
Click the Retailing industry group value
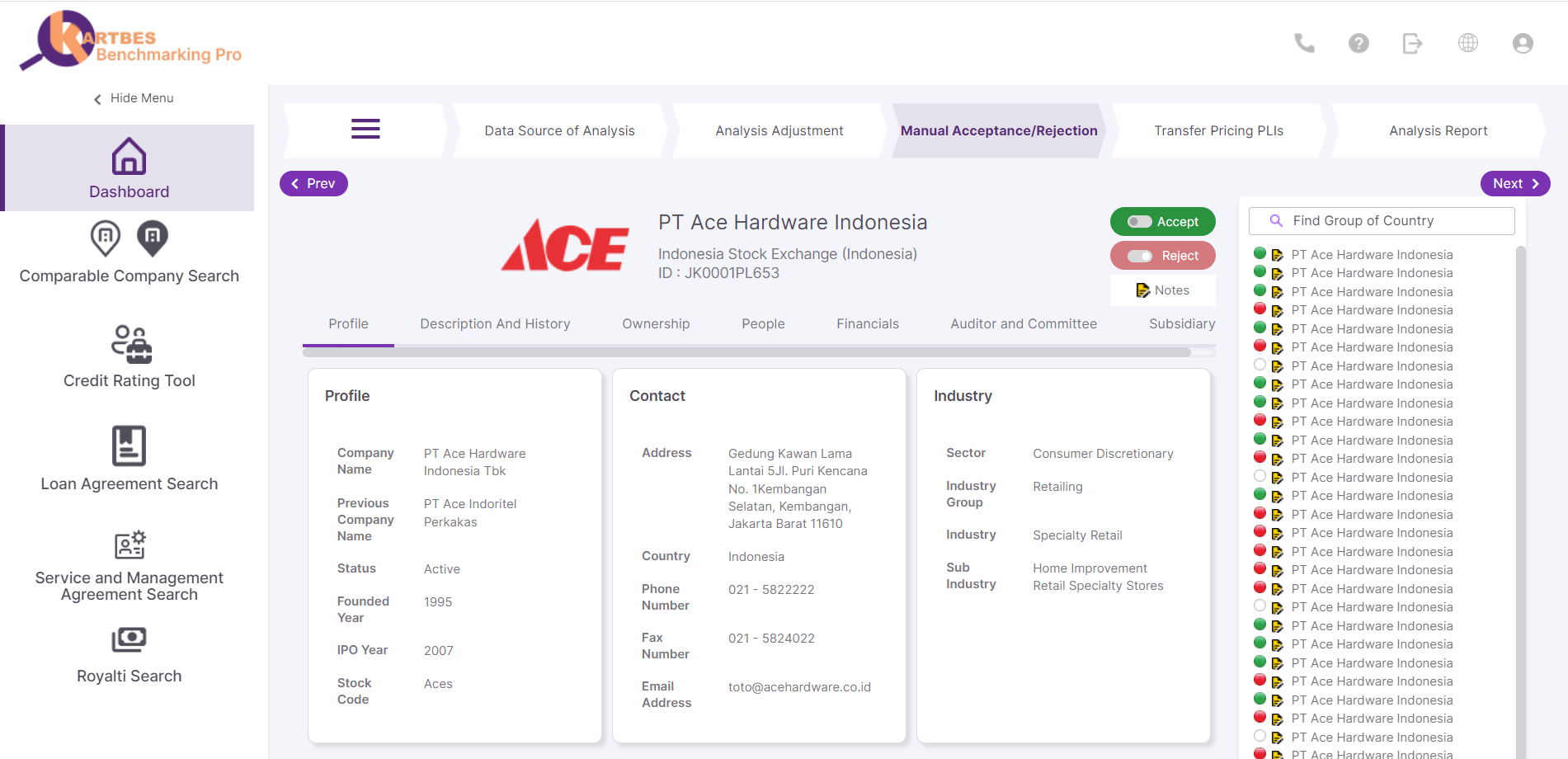pos(1057,487)
